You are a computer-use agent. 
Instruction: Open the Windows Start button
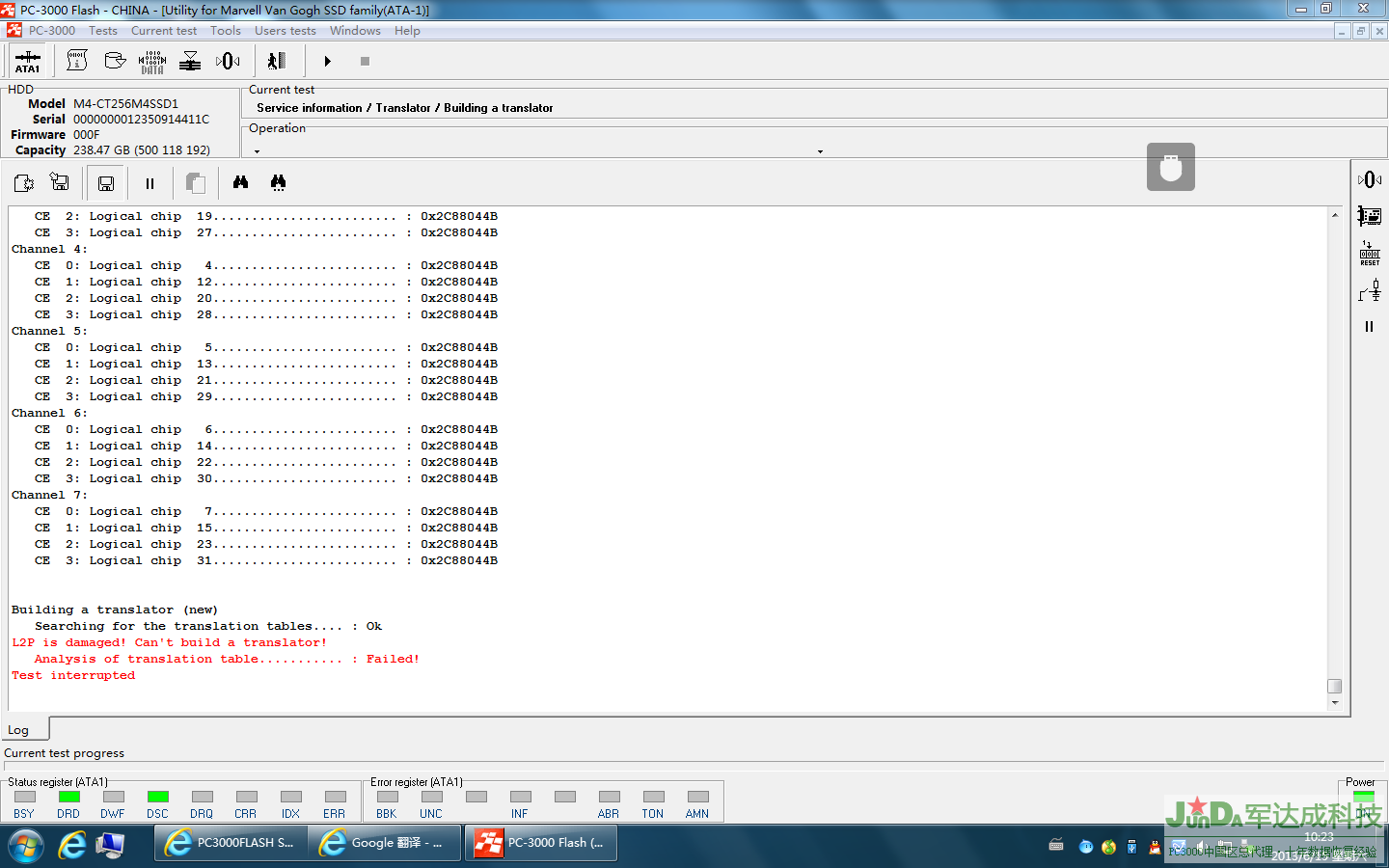(x=26, y=846)
